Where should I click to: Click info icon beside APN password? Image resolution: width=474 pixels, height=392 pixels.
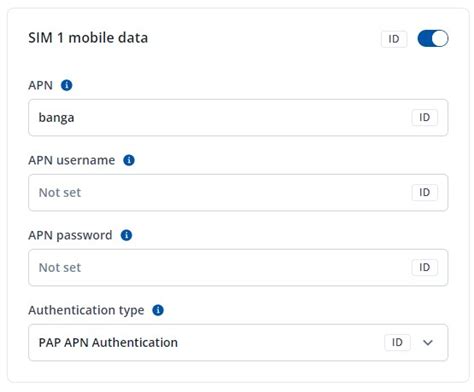point(126,235)
